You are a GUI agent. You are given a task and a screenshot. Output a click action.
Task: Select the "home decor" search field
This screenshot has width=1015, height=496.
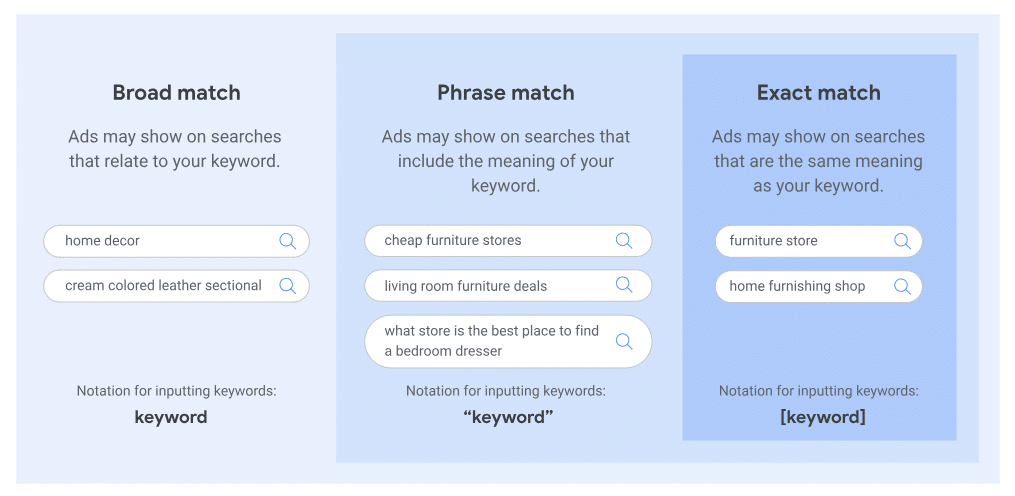160,241
